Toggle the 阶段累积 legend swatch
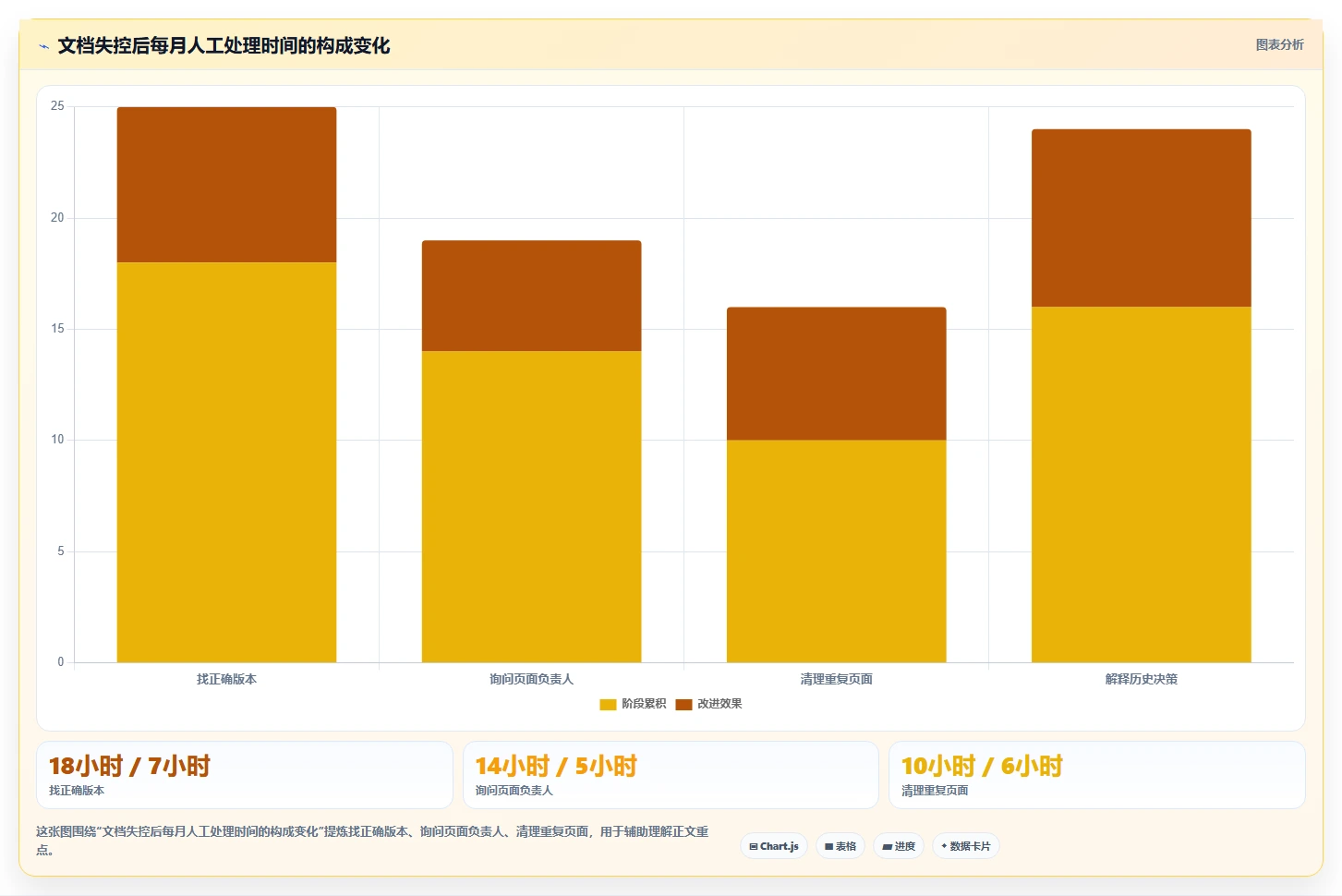Viewport: 1342px width, 896px height. 608,704
